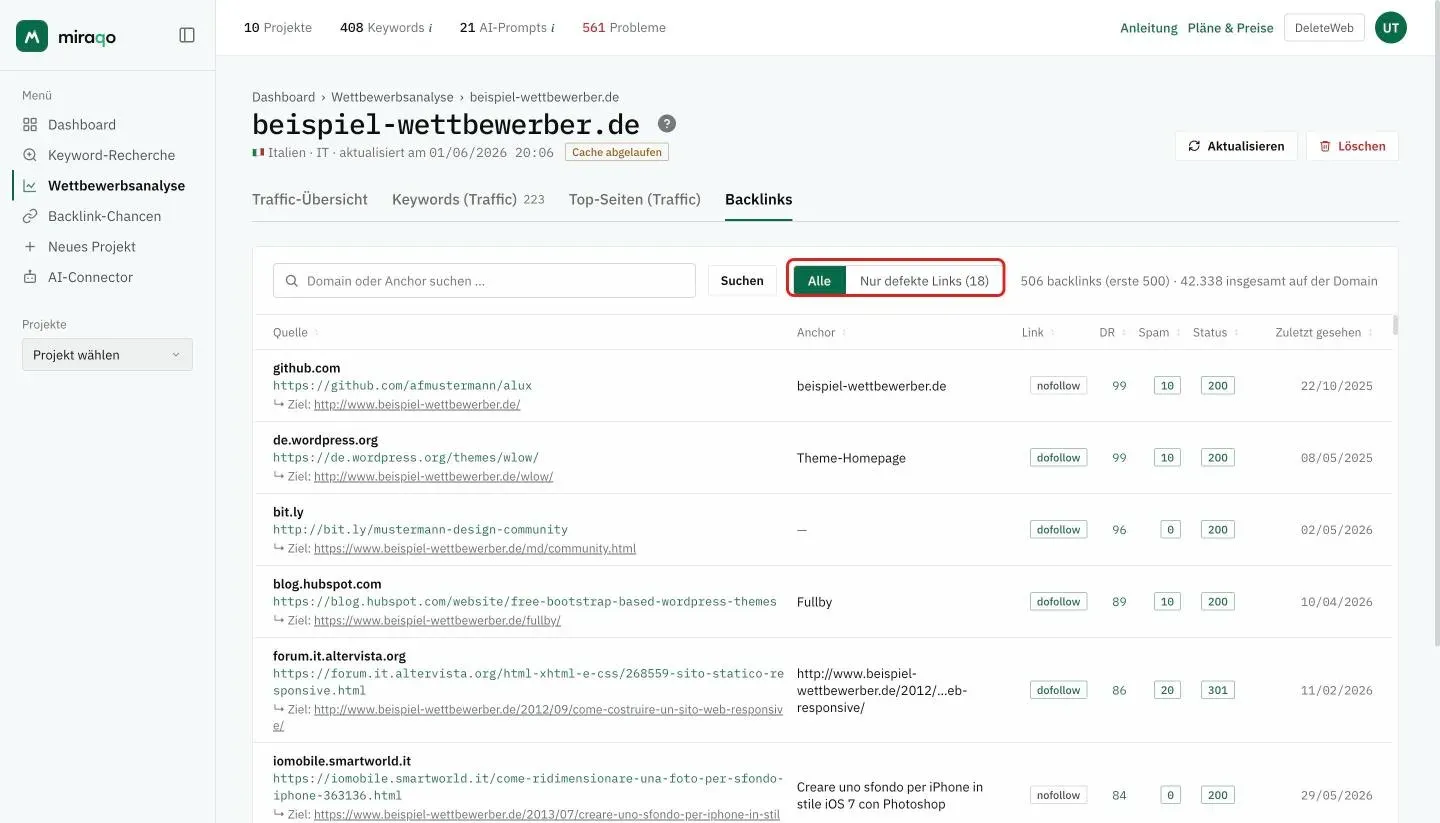Click Wettbewerbsanalyse in the breadcrumb
Viewport: 1440px width, 823px height.
click(393, 97)
